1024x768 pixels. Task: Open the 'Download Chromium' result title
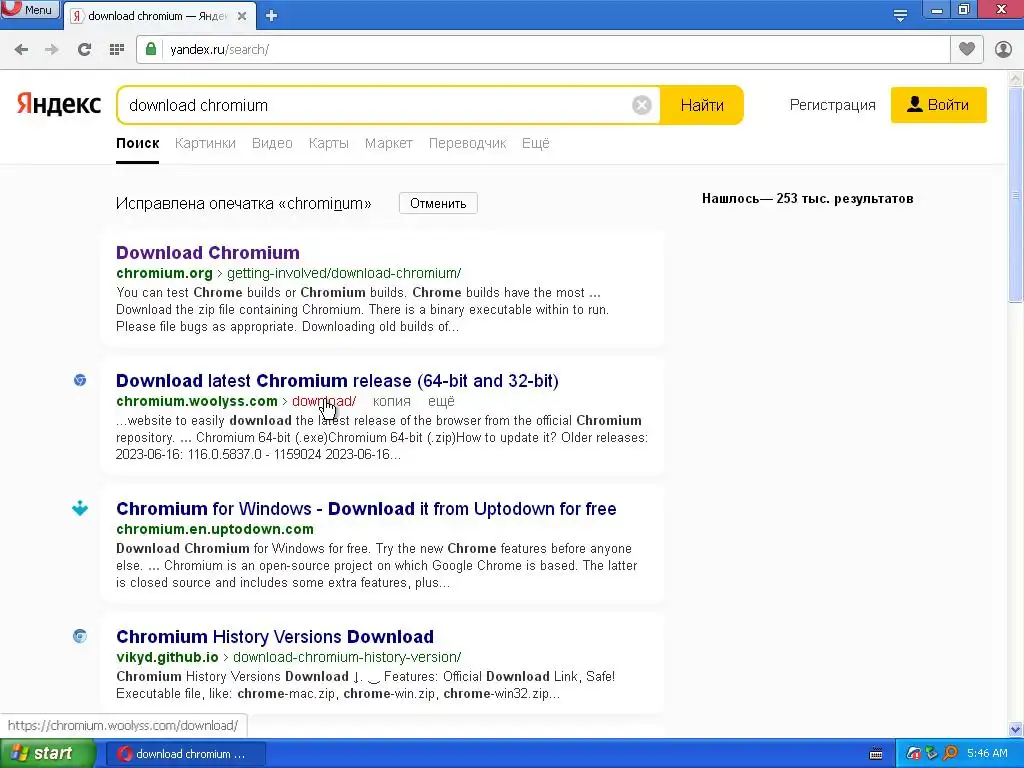click(x=208, y=253)
